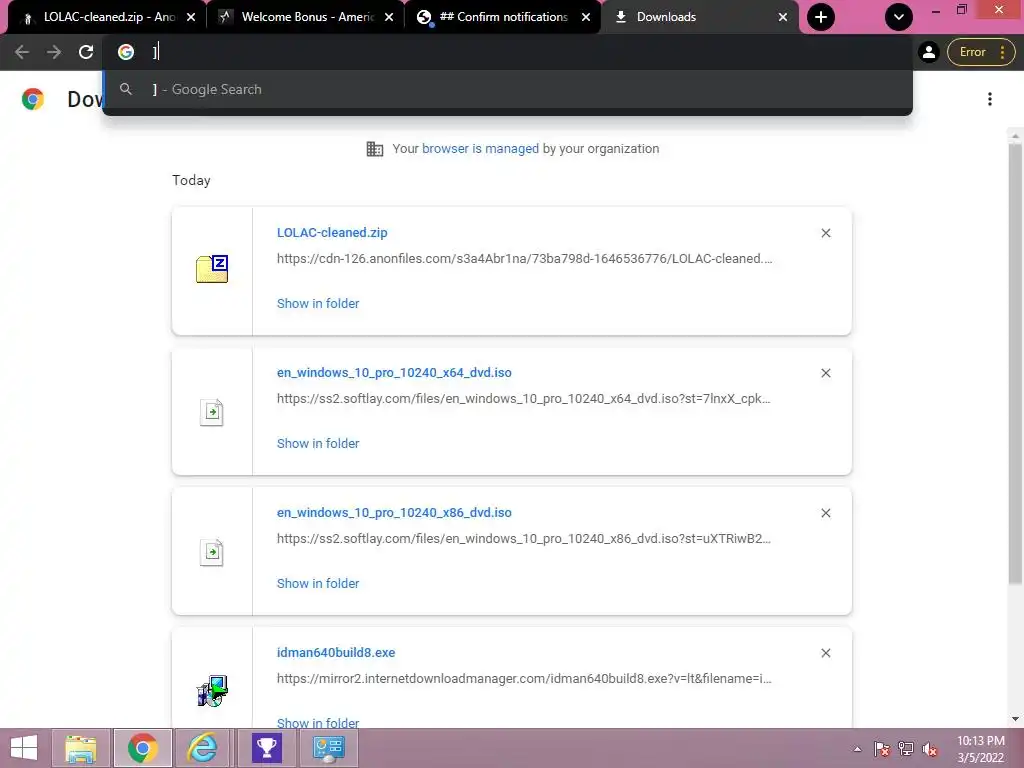The height and width of the screenshot is (768, 1024).
Task: Click softlay URL for x86 iso
Action: 524,539
